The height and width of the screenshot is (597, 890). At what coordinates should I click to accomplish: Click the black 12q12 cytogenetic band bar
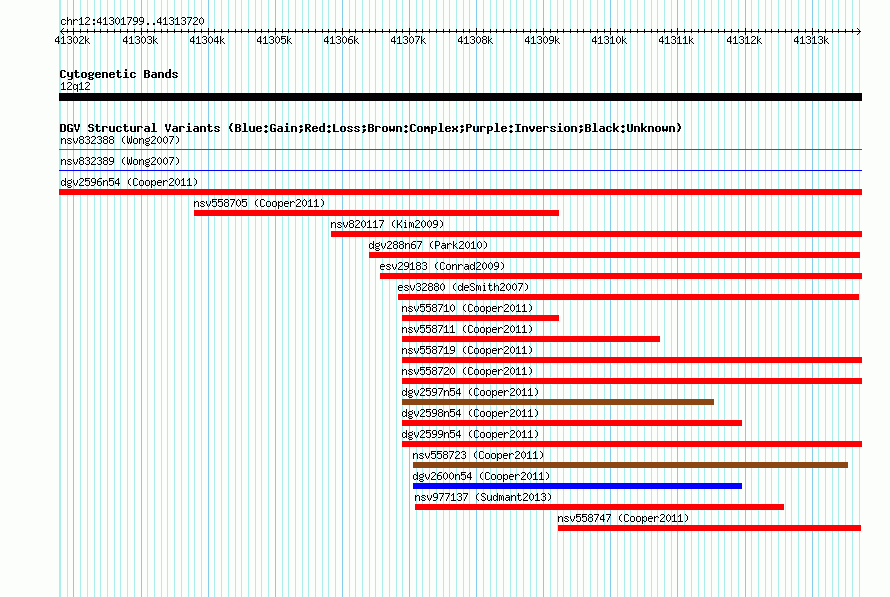460,97
